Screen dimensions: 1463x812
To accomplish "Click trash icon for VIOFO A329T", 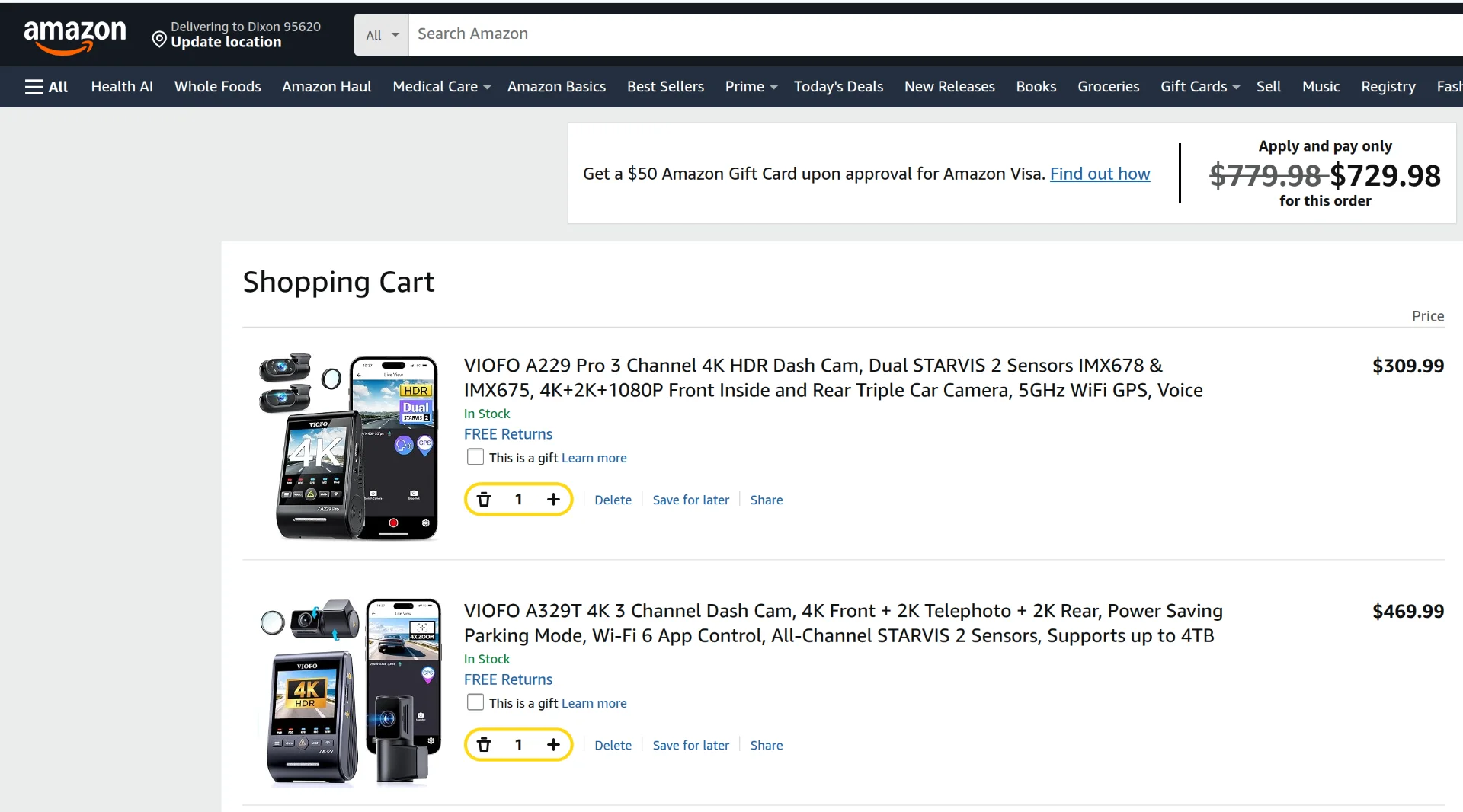I will [484, 745].
